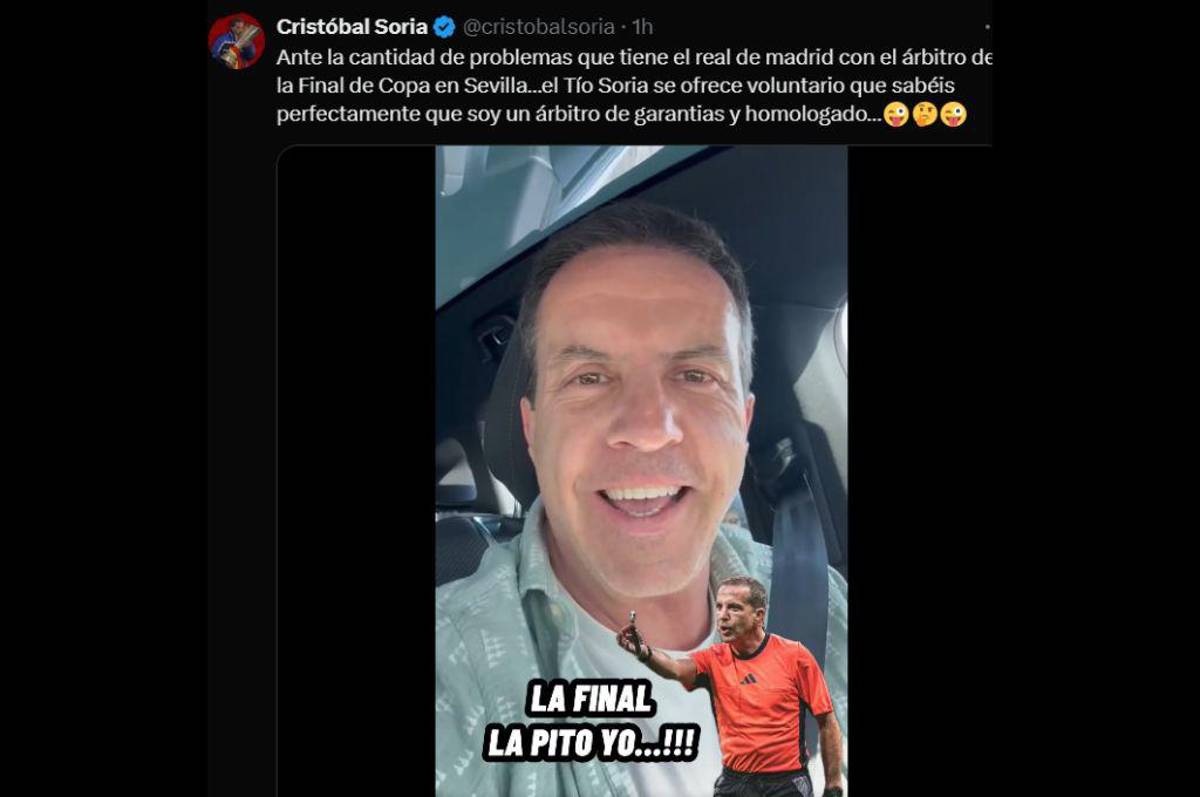Open Cristóbal Soria's profile avatar
The width and height of the screenshot is (1200, 797).
coord(236,42)
